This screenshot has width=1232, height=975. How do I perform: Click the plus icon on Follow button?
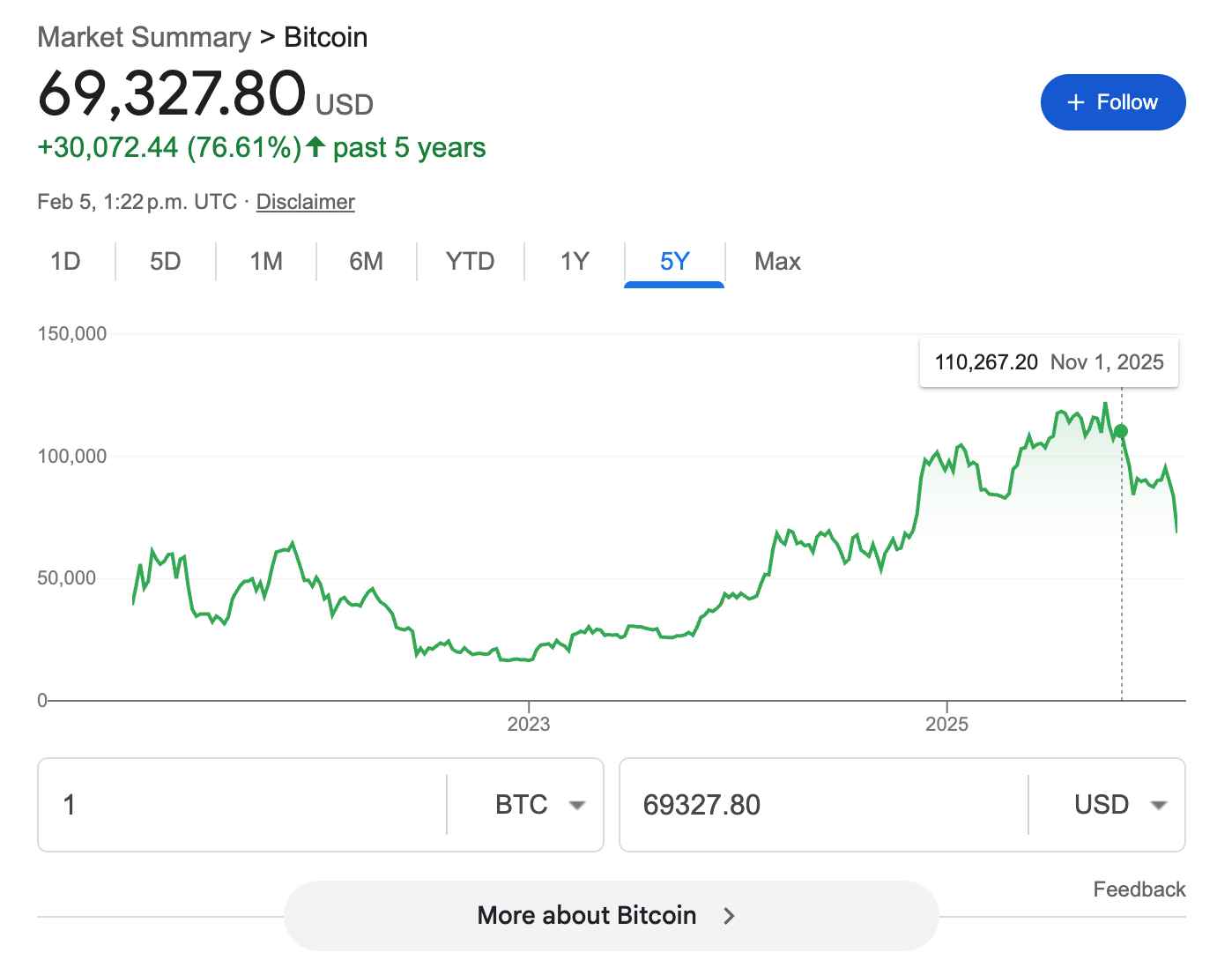[1075, 102]
